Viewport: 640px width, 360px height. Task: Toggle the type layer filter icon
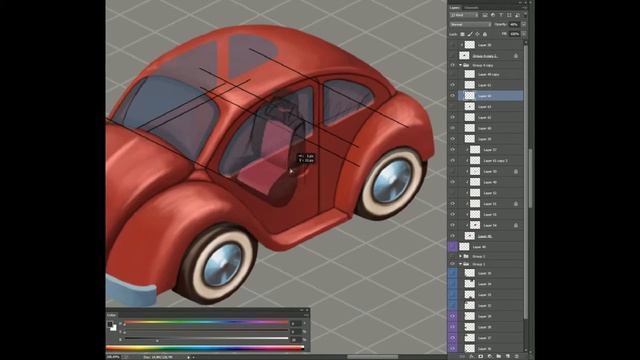pos(501,15)
